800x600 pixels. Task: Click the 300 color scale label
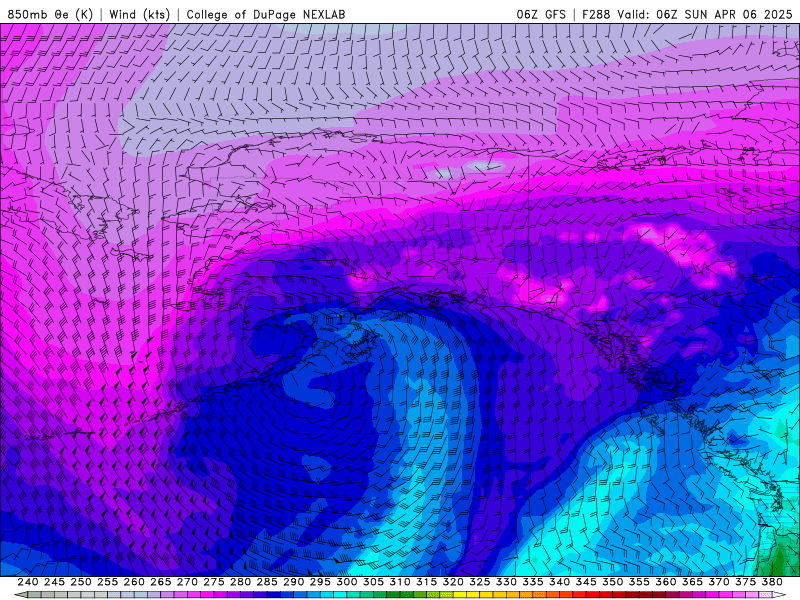point(346,582)
